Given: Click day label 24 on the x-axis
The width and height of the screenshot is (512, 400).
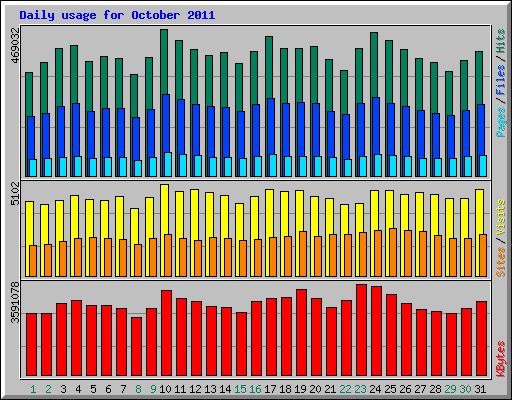Looking at the screenshot, I should 375,389.
